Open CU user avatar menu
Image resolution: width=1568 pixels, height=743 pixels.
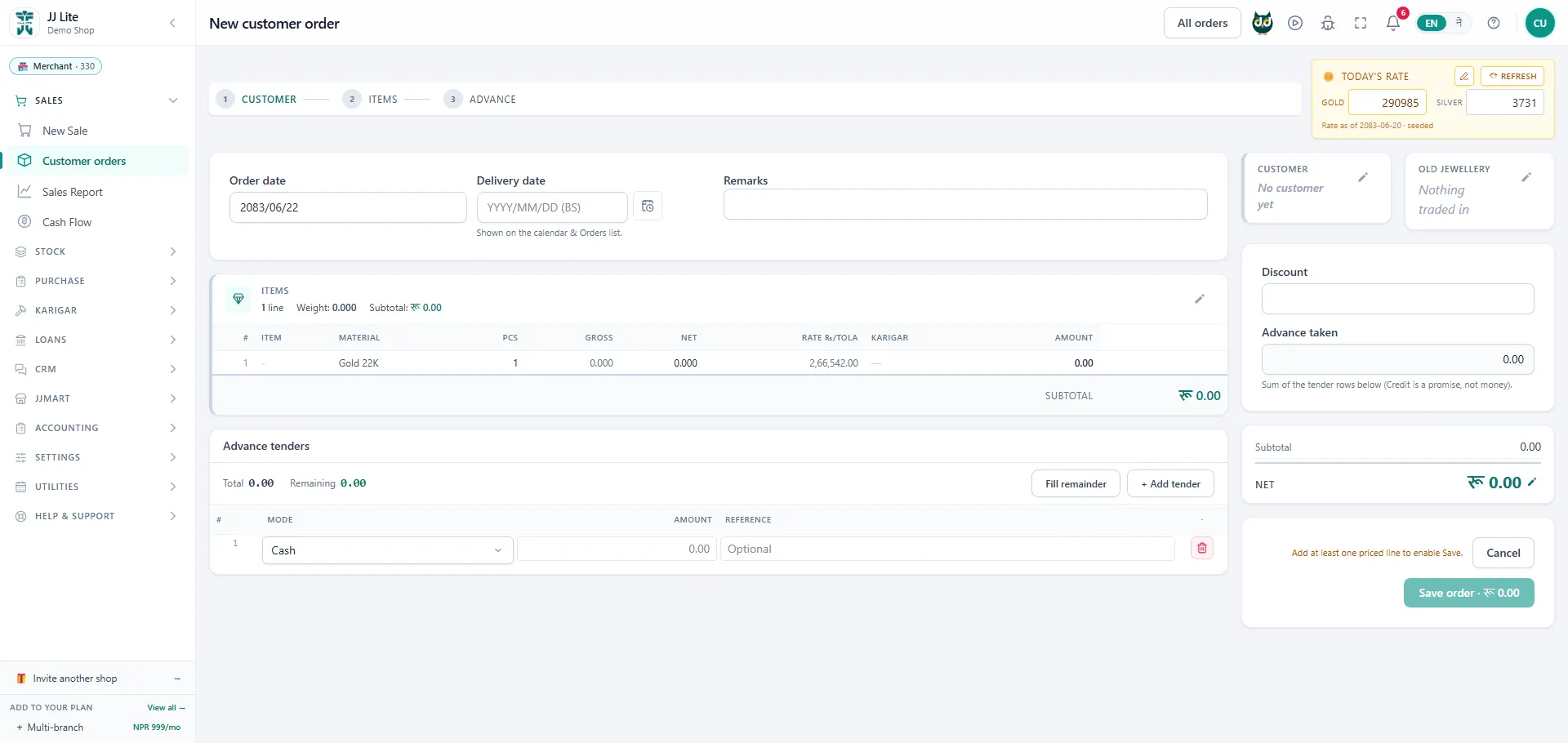pos(1540,23)
